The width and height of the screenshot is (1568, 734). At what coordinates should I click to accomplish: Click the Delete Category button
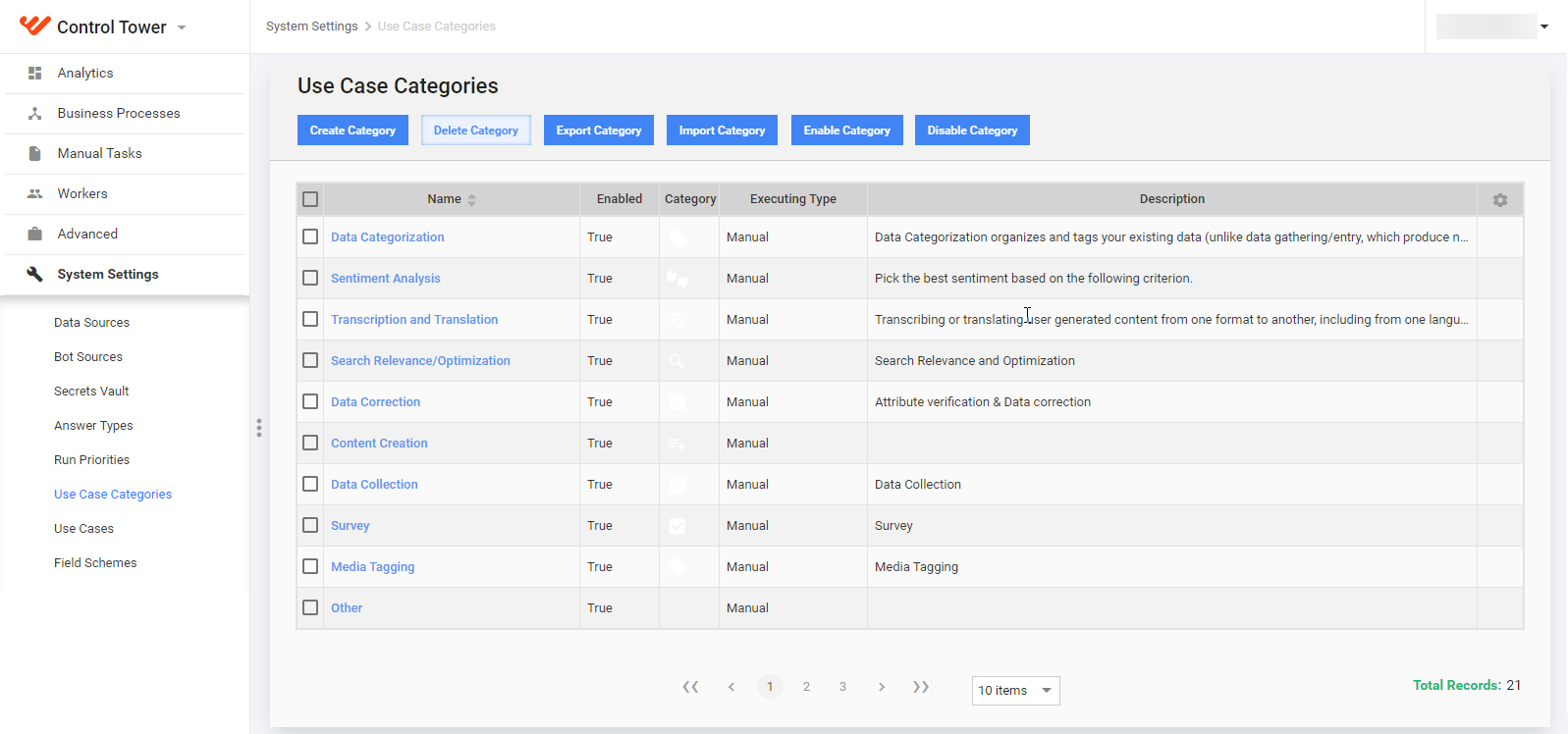pos(476,131)
